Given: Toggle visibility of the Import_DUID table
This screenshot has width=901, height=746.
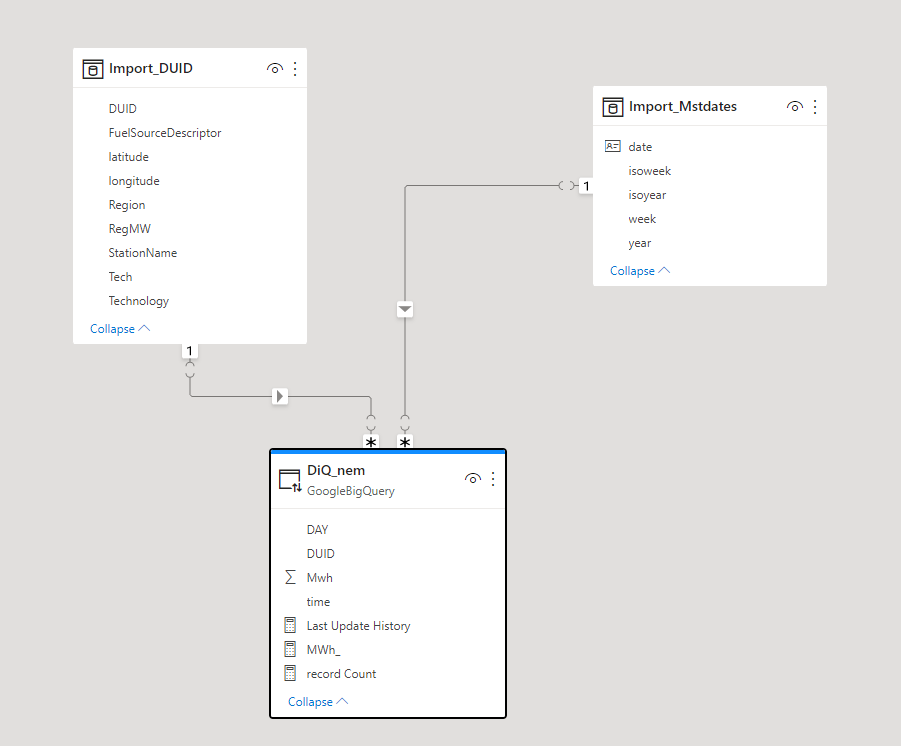Looking at the screenshot, I should click(274, 68).
